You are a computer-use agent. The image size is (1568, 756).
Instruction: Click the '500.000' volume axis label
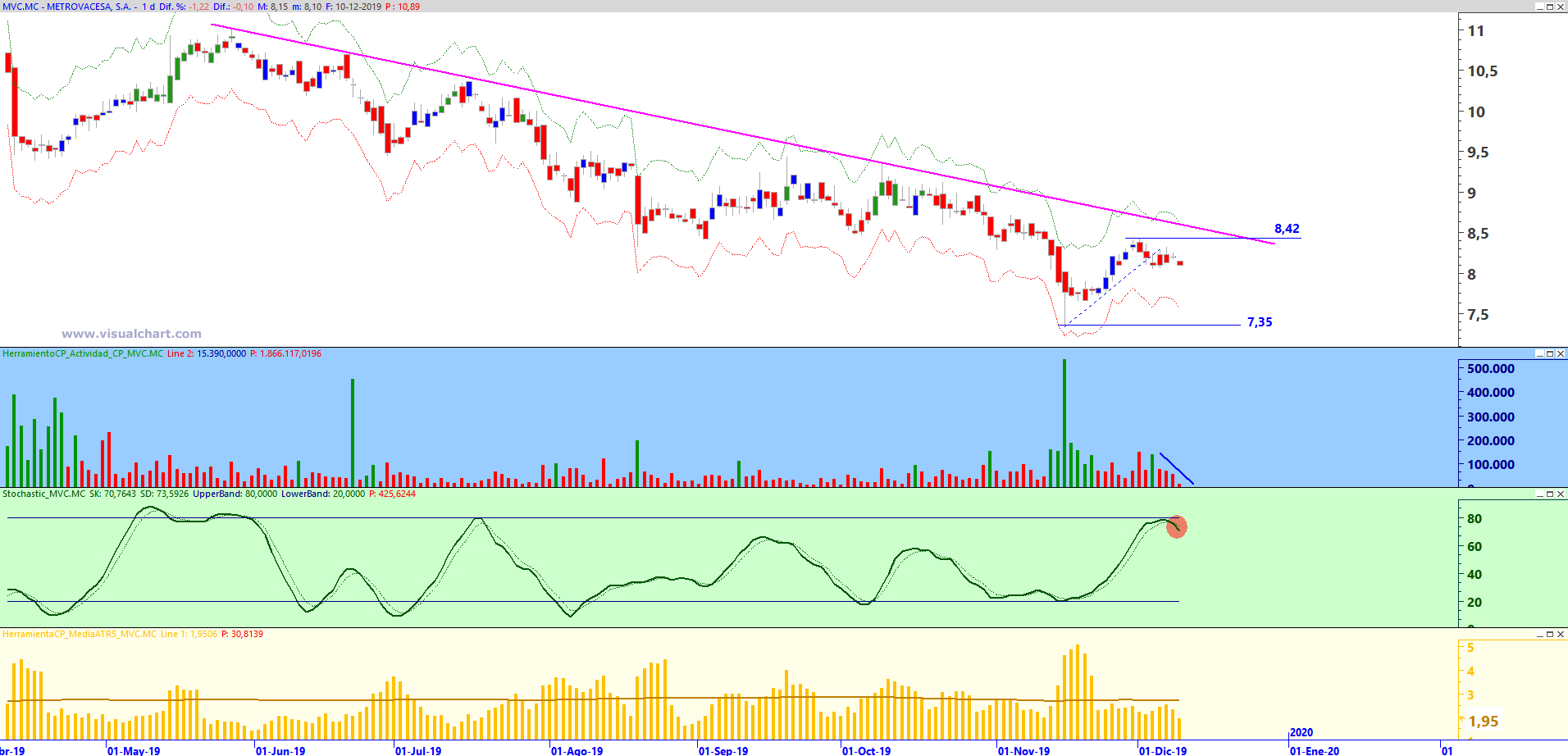click(x=1491, y=369)
